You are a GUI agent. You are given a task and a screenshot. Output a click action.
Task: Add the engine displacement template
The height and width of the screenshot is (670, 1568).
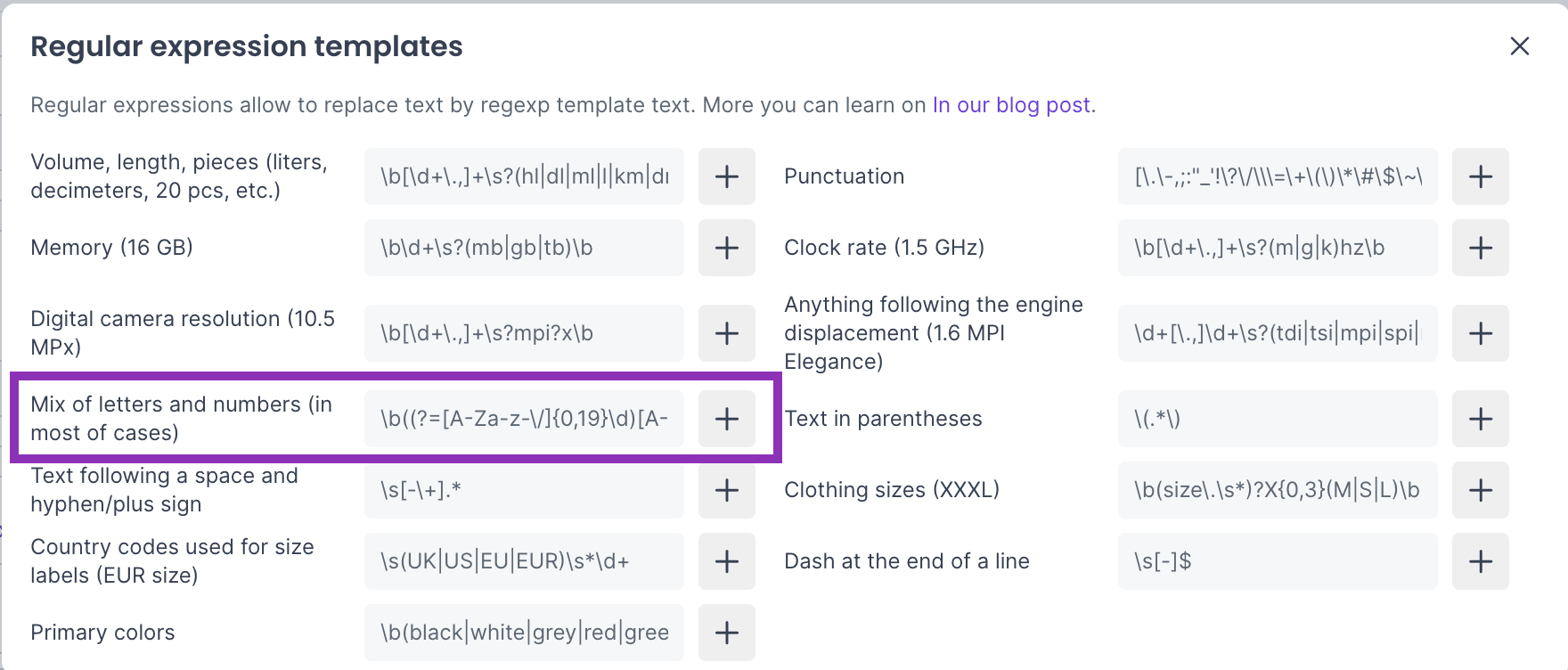click(x=1481, y=333)
